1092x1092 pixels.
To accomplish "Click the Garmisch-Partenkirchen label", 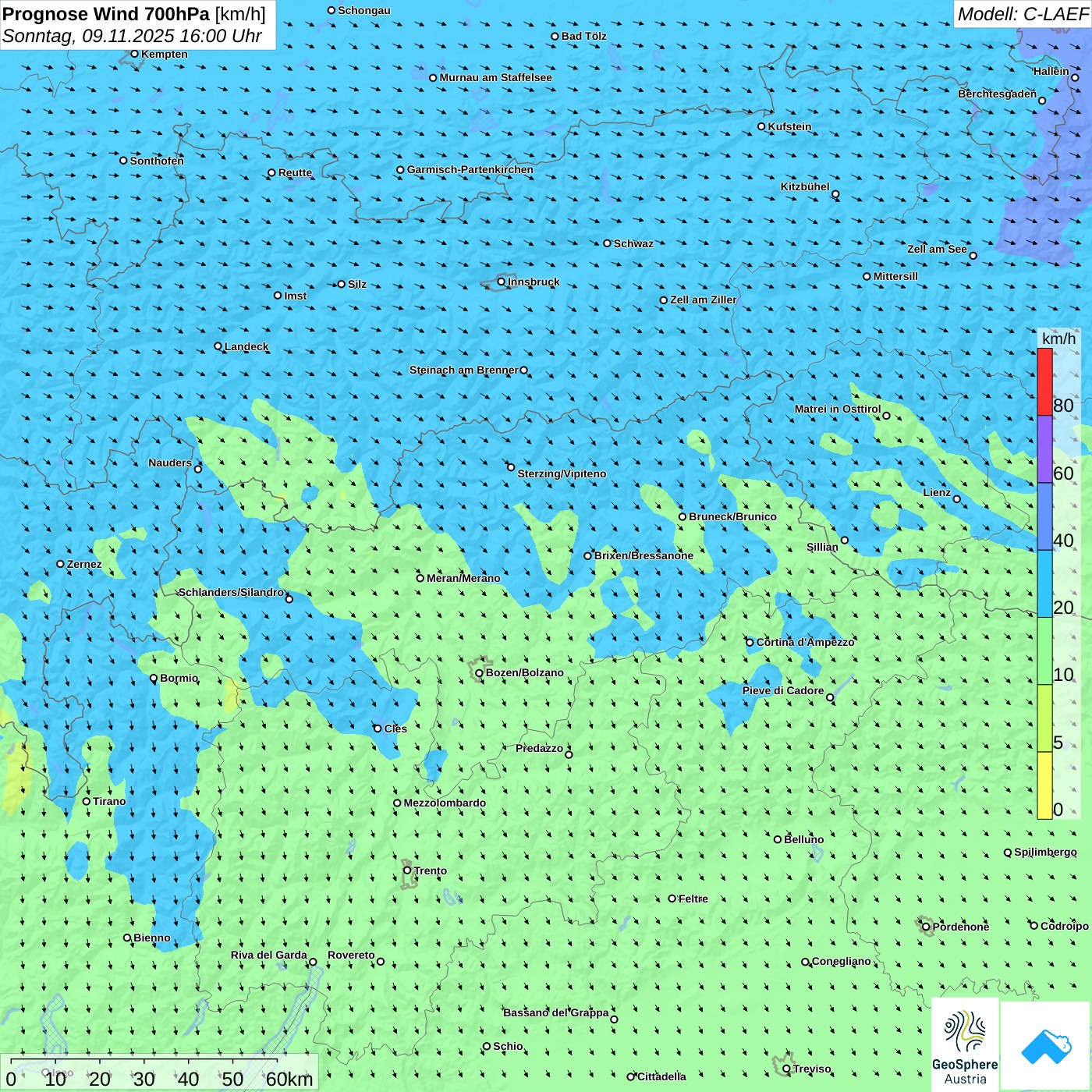I will (x=470, y=169).
